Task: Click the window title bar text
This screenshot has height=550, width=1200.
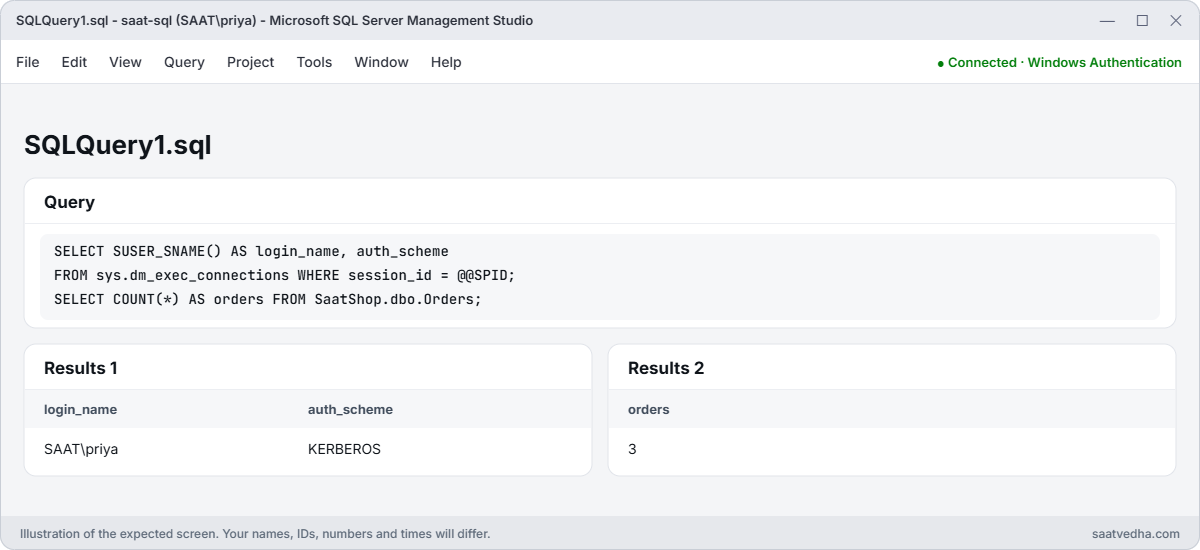Action: pyautogui.click(x=274, y=20)
